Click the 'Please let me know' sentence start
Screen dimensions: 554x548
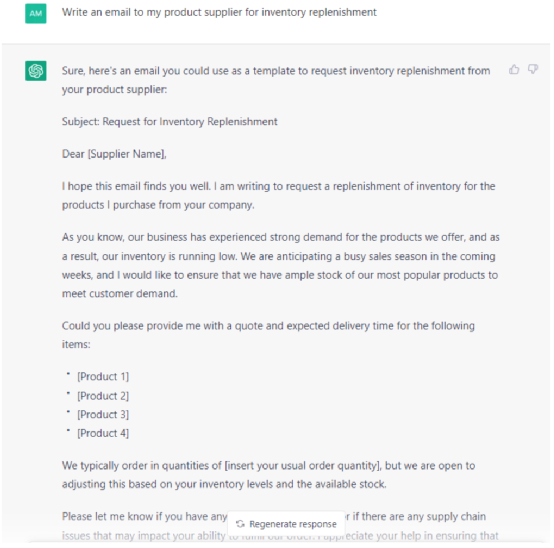[144, 517]
